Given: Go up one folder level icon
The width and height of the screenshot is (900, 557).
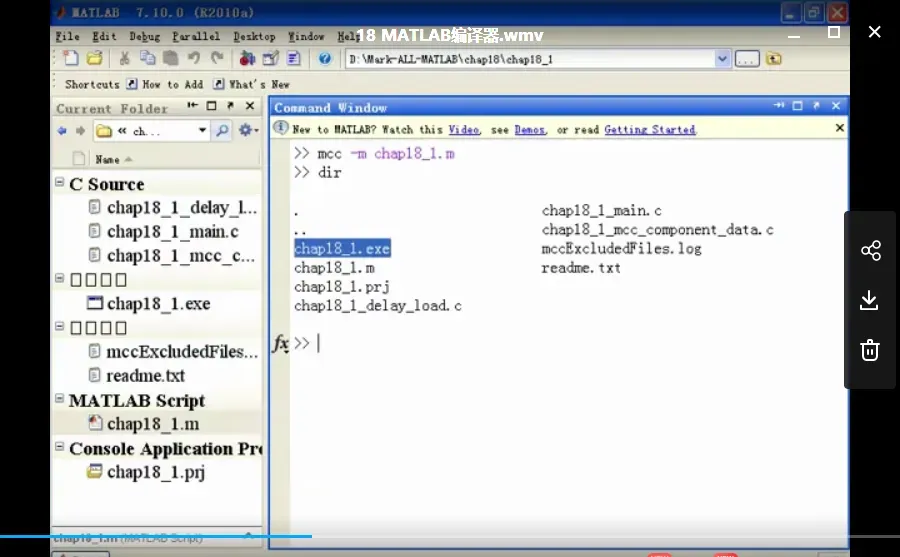Looking at the screenshot, I should 774,59.
